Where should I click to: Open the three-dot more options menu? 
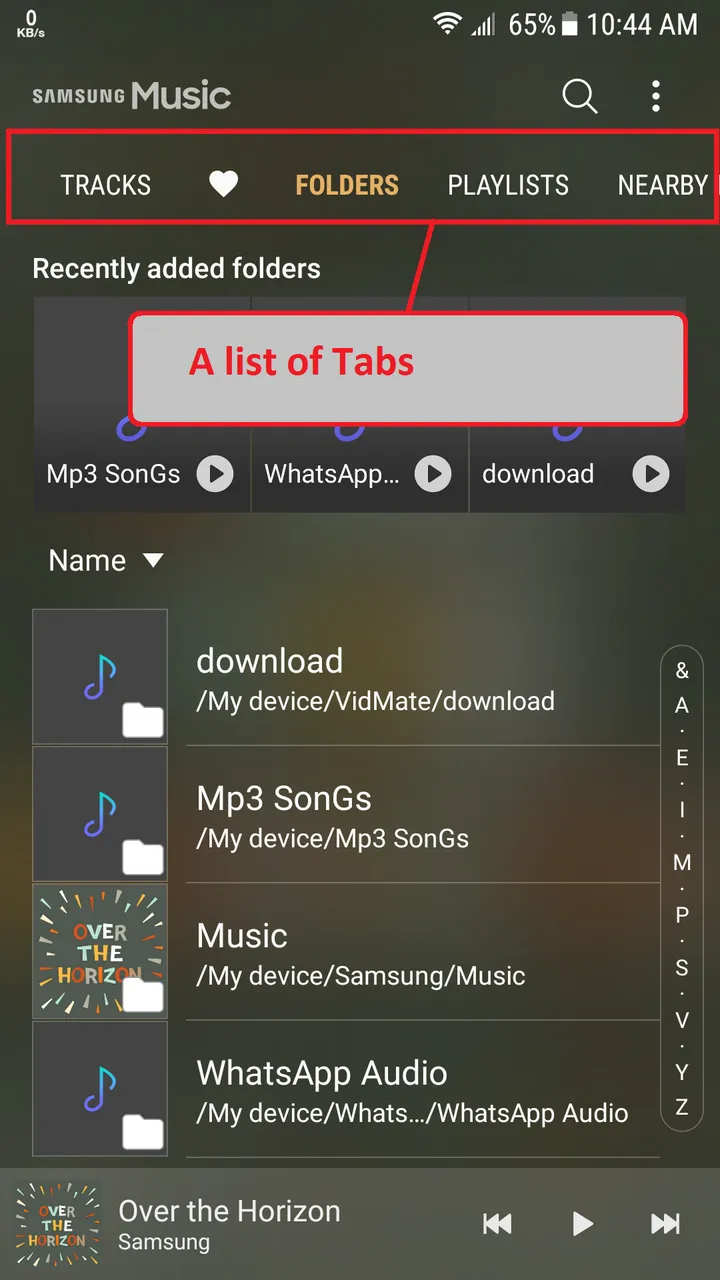[x=656, y=96]
